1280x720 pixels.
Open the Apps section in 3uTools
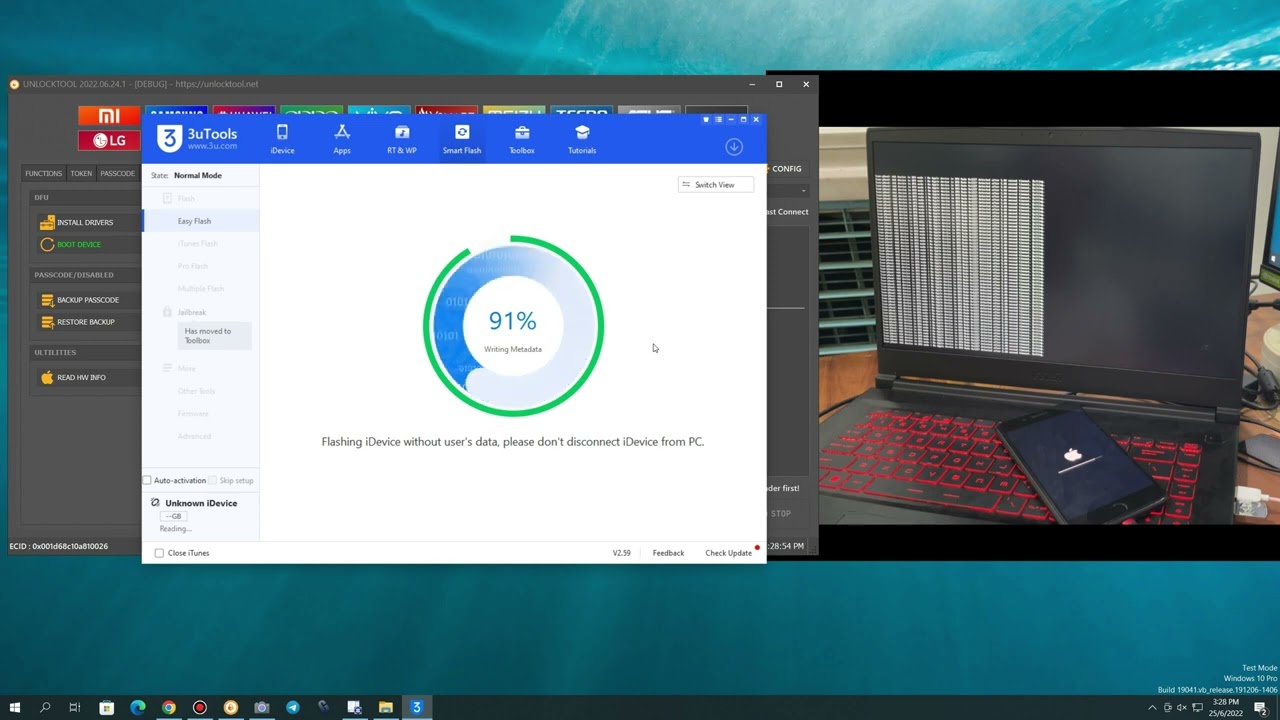[x=342, y=139]
